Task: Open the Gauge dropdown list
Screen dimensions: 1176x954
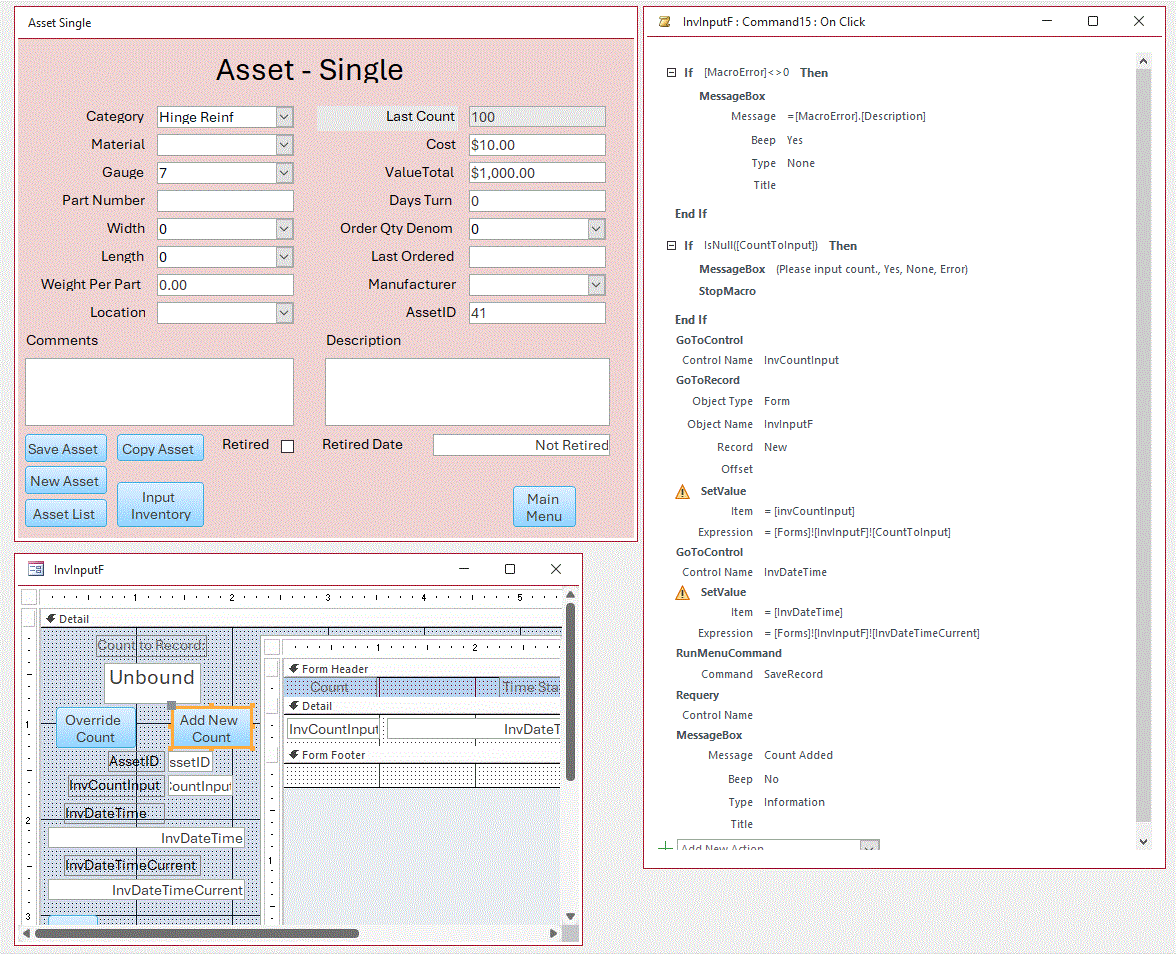Action: (x=284, y=173)
